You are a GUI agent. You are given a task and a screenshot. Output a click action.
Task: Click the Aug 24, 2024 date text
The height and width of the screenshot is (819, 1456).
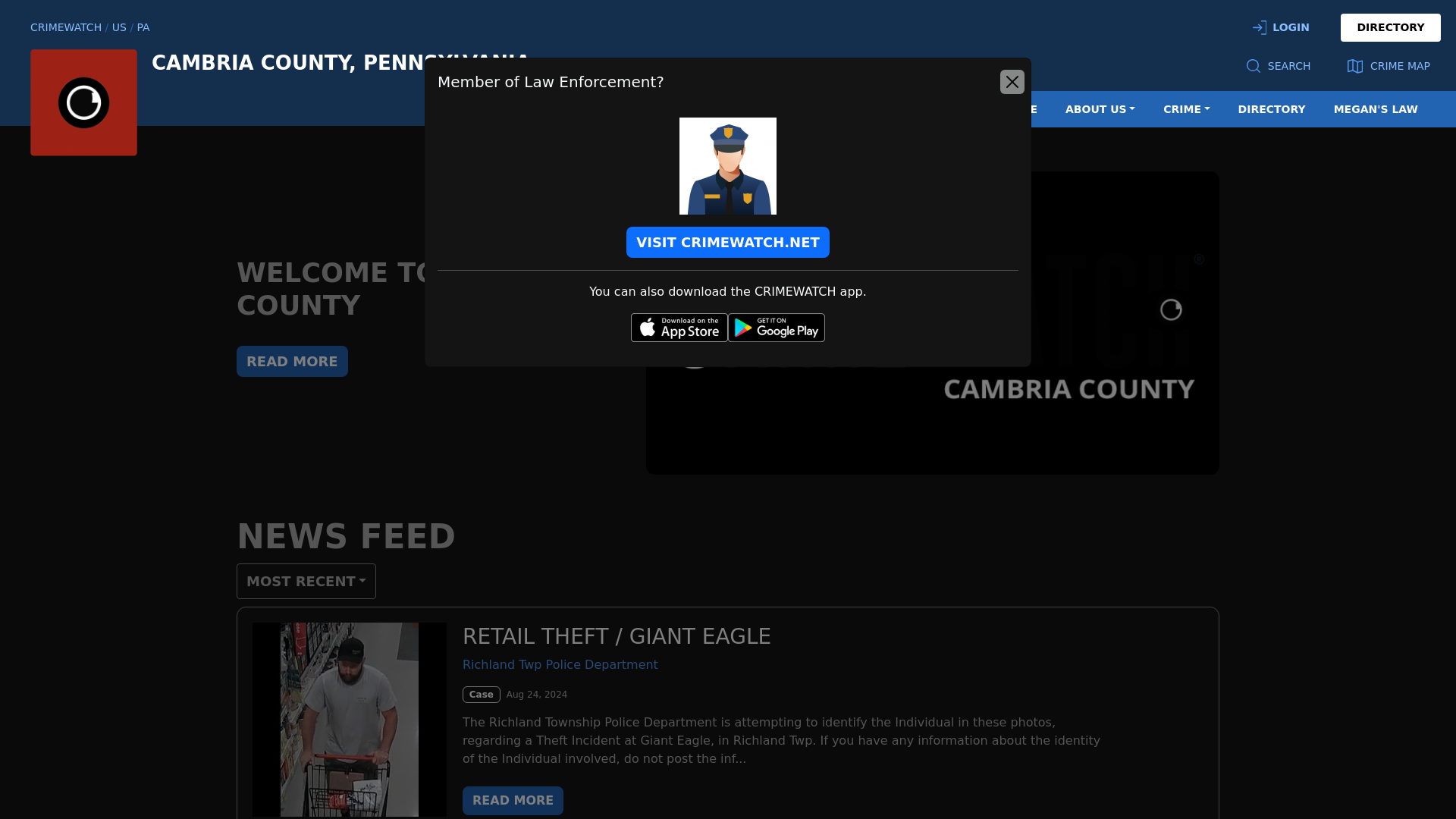click(537, 695)
